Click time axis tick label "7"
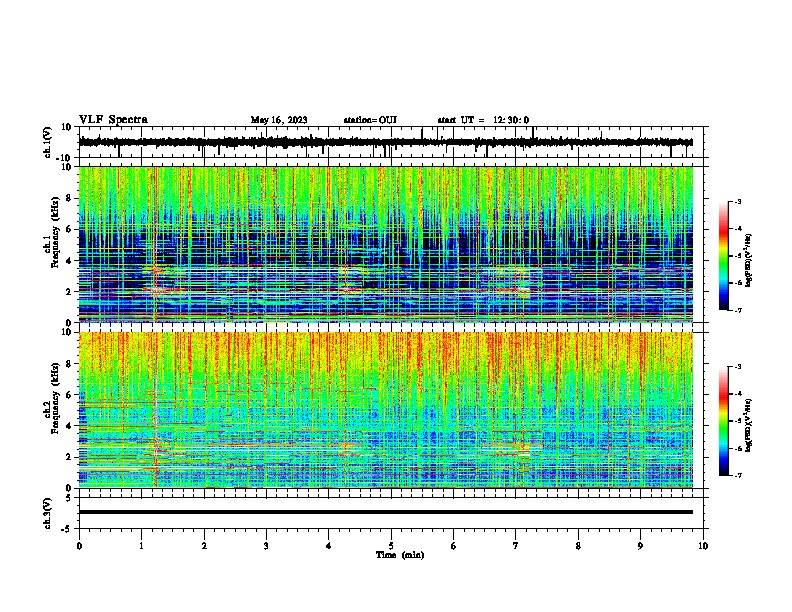Image resolution: width=792 pixels, height=612 pixels. click(516, 546)
